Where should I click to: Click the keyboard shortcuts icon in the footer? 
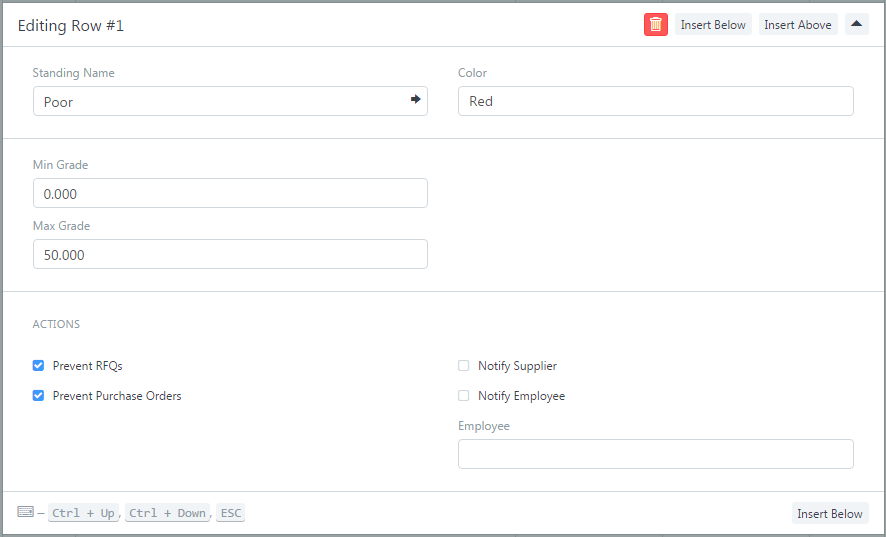coord(26,512)
